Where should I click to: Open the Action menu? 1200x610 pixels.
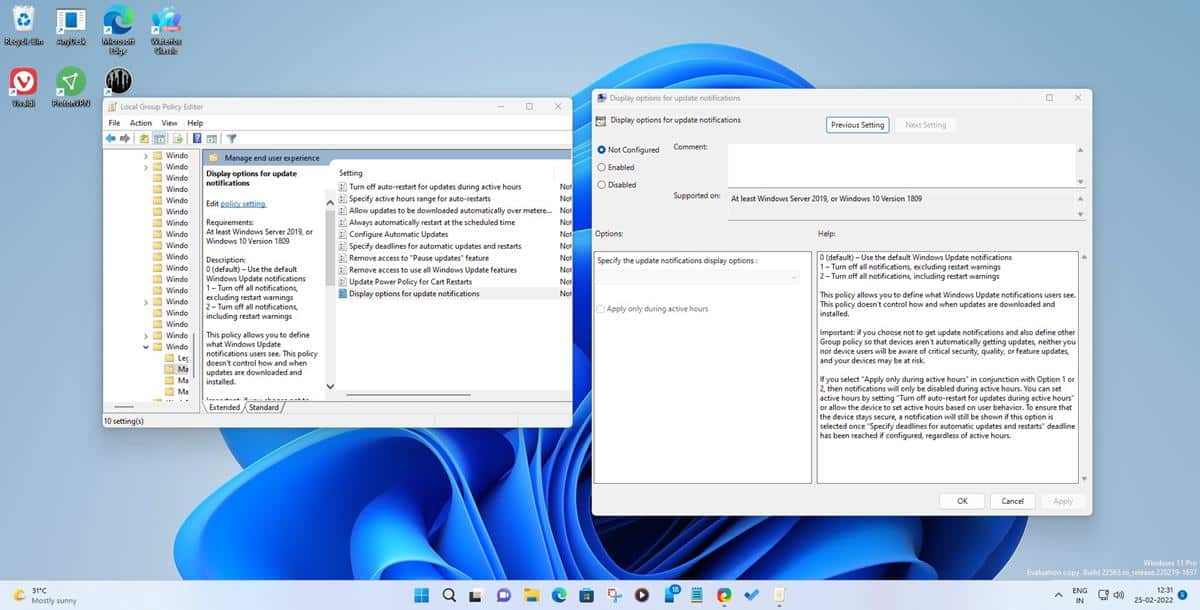click(141, 123)
